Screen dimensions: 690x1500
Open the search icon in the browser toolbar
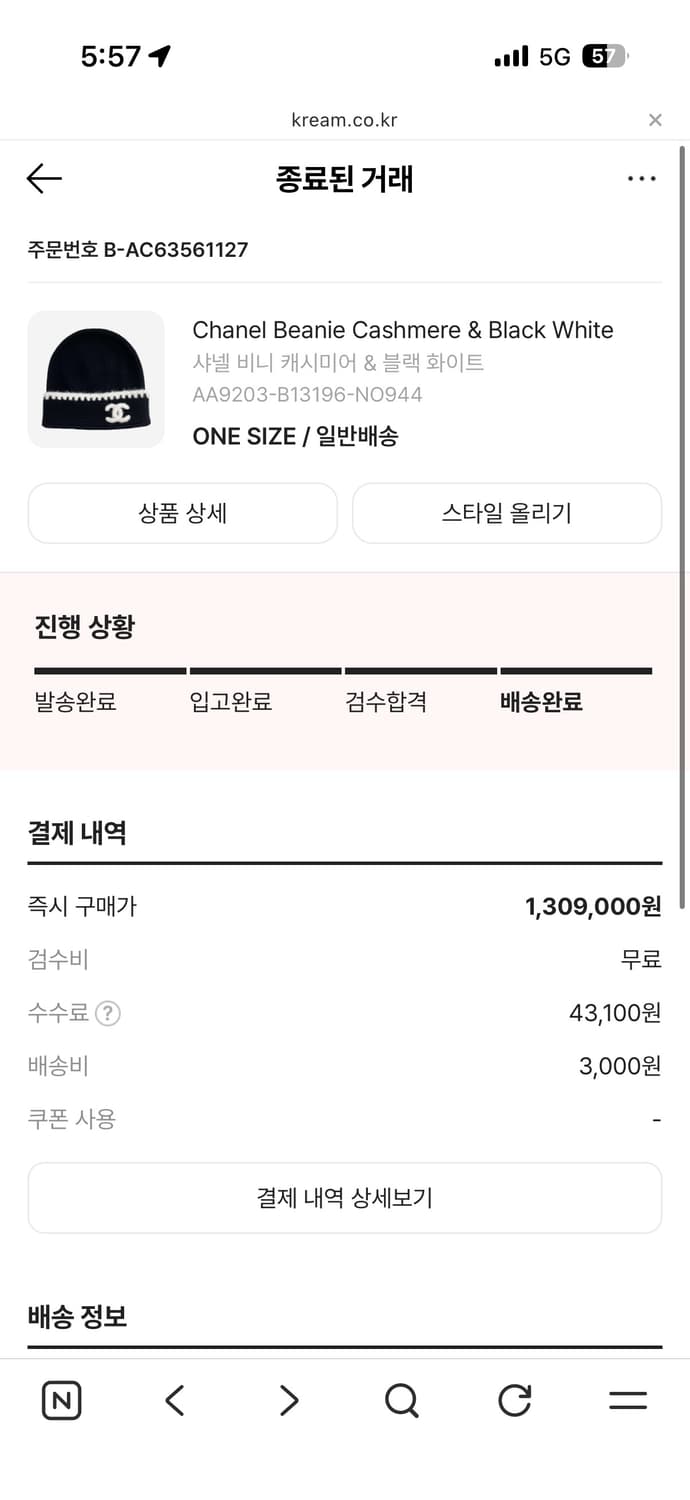click(401, 1400)
